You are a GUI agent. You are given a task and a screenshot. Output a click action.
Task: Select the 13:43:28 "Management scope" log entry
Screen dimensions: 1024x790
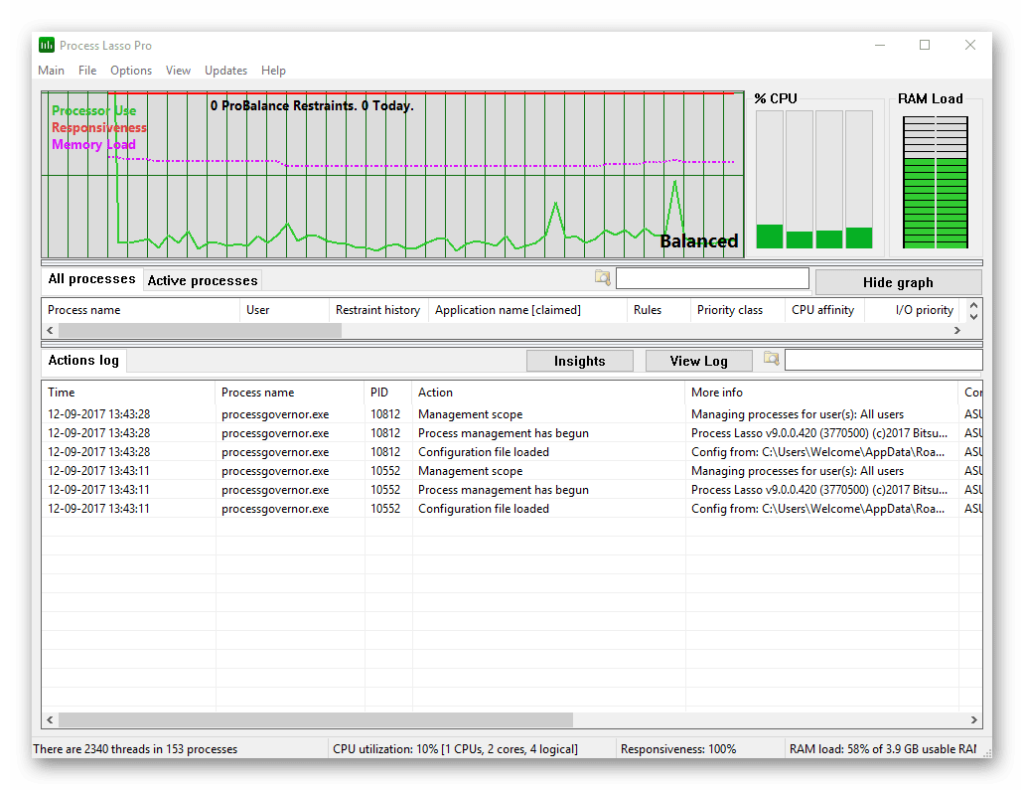pyautogui.click(x=512, y=414)
